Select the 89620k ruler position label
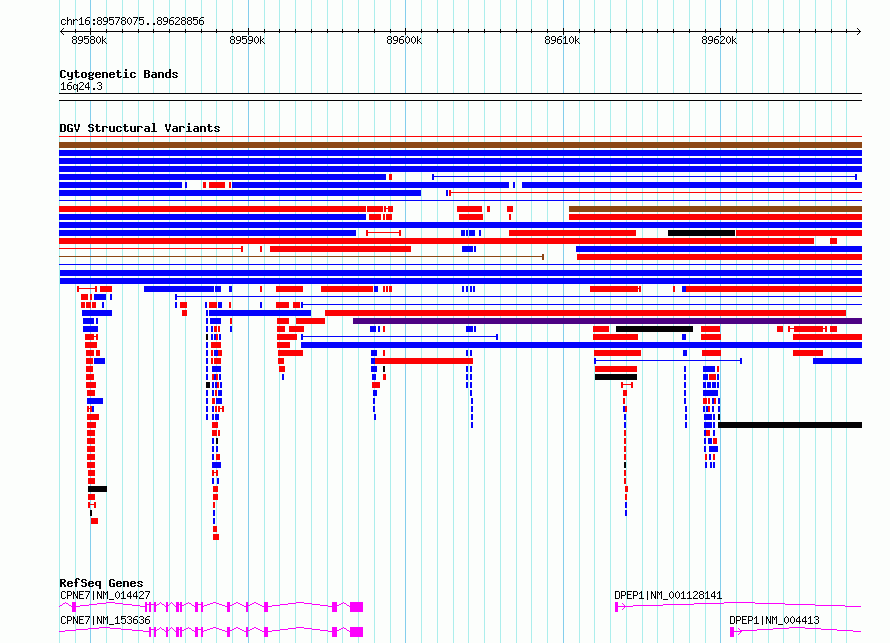The height and width of the screenshot is (643, 890). click(x=719, y=40)
